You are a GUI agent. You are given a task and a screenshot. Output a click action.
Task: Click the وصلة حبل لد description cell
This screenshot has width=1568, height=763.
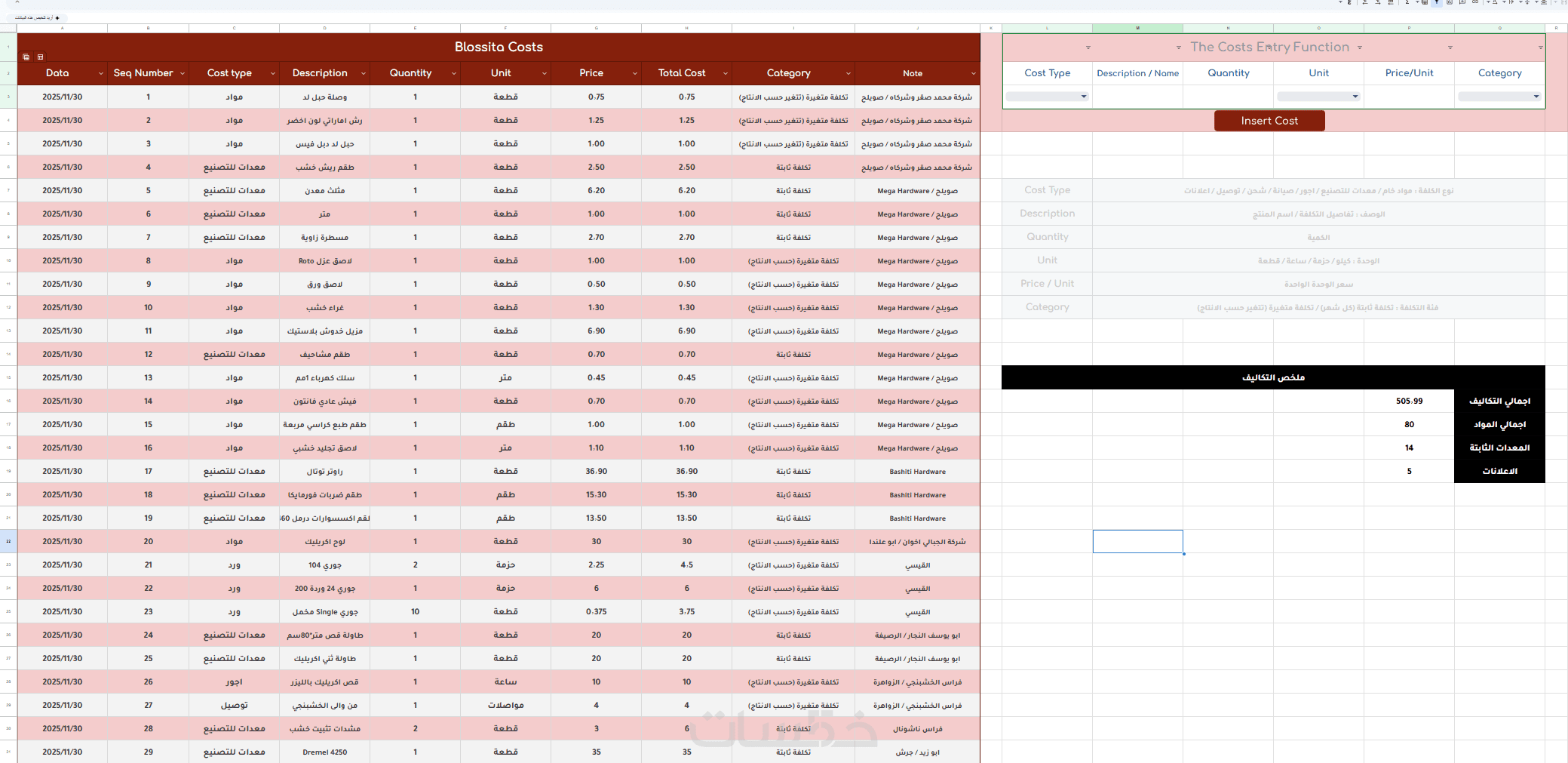324,97
